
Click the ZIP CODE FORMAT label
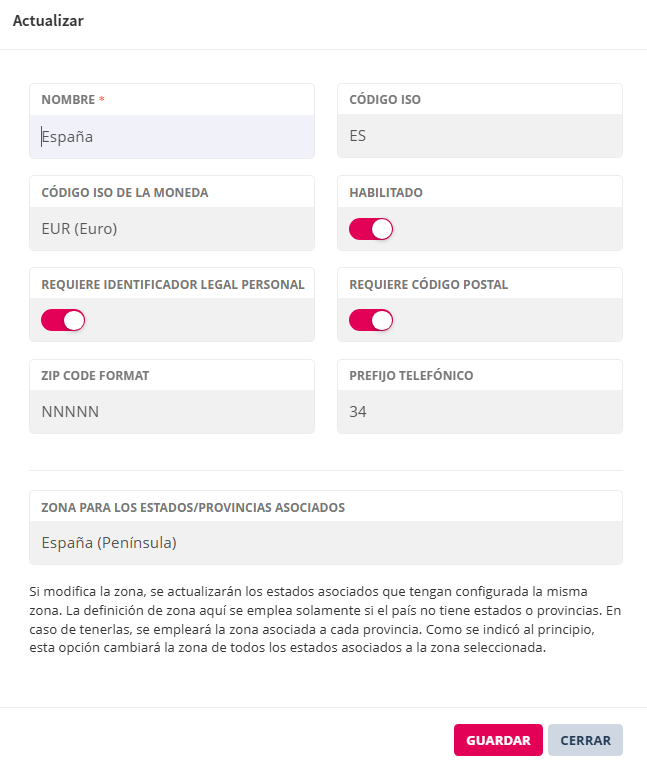95,376
